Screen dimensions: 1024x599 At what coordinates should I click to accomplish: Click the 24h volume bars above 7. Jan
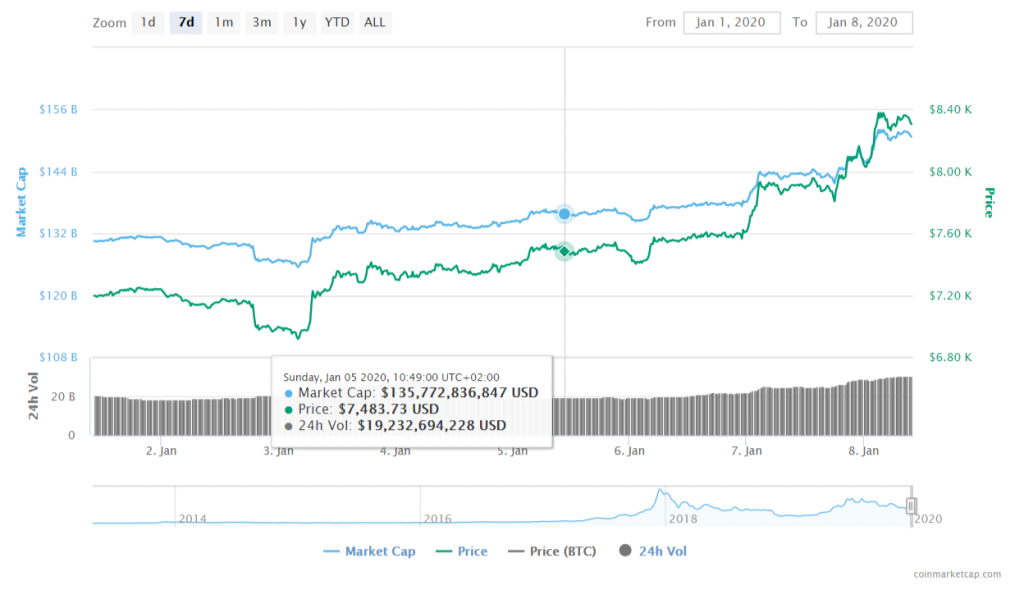(x=746, y=412)
